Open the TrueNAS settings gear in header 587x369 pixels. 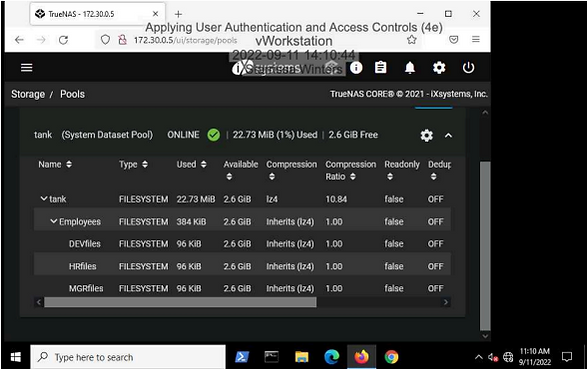point(439,68)
